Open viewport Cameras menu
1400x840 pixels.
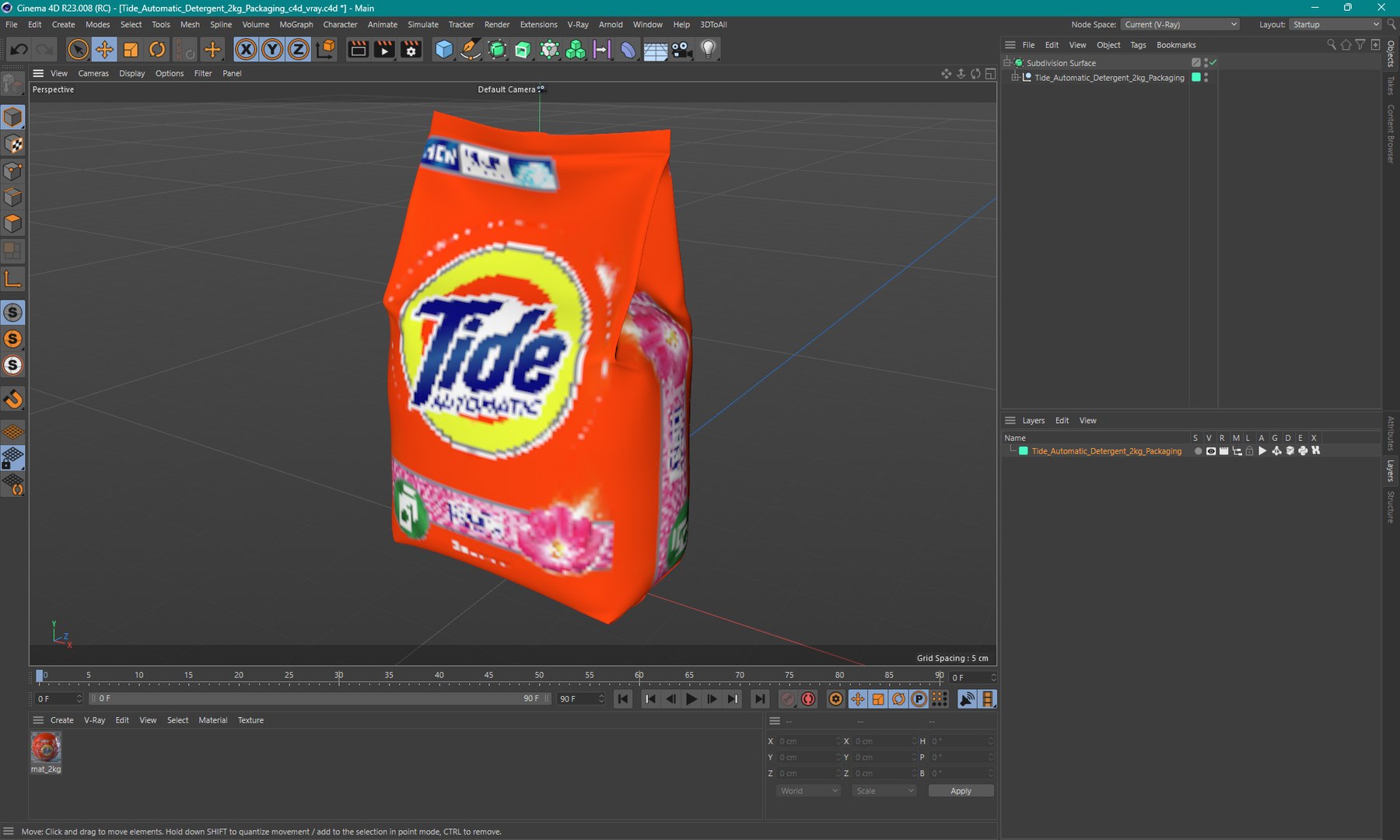pos(93,73)
